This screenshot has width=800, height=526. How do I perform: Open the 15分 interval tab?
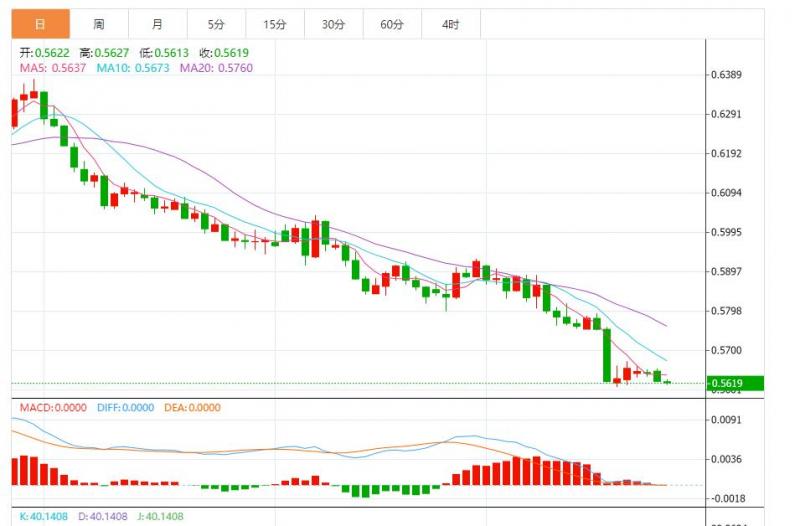(x=275, y=24)
